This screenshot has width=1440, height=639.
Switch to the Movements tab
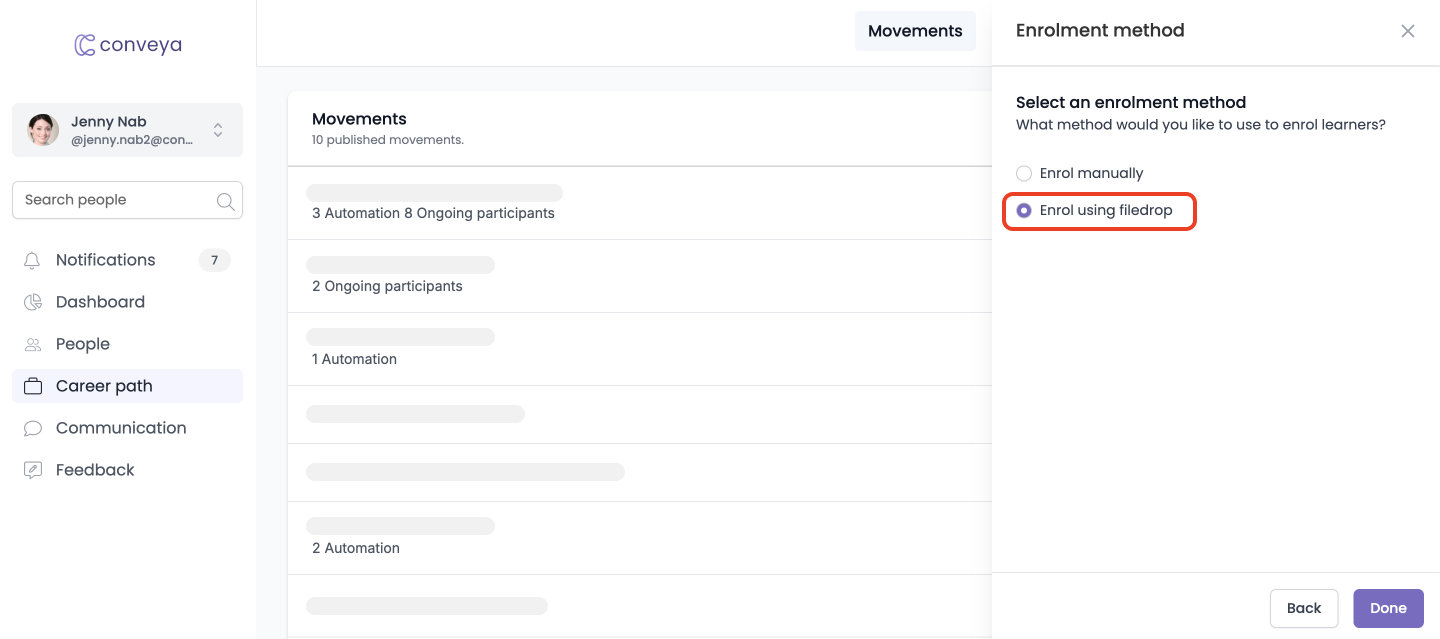[x=915, y=31]
